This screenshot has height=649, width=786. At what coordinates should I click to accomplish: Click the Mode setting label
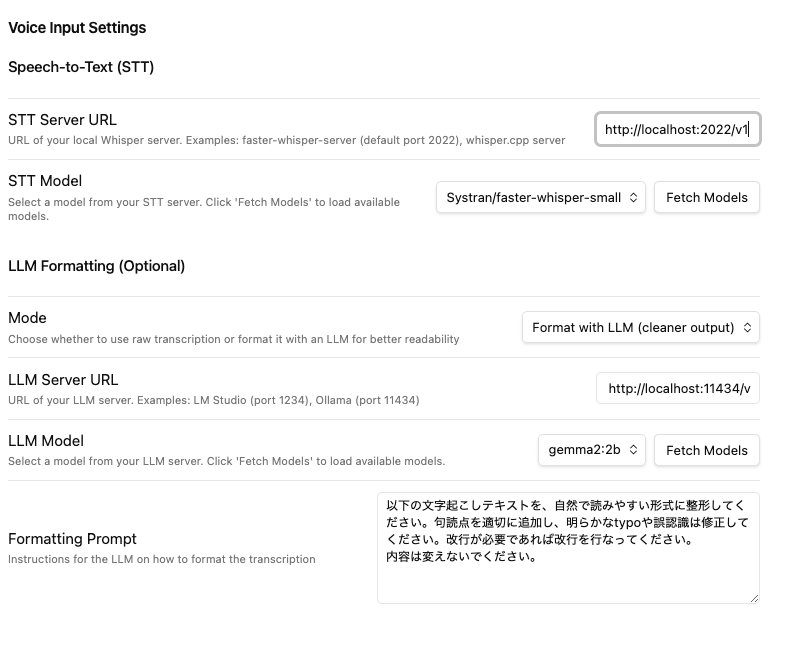(x=27, y=317)
